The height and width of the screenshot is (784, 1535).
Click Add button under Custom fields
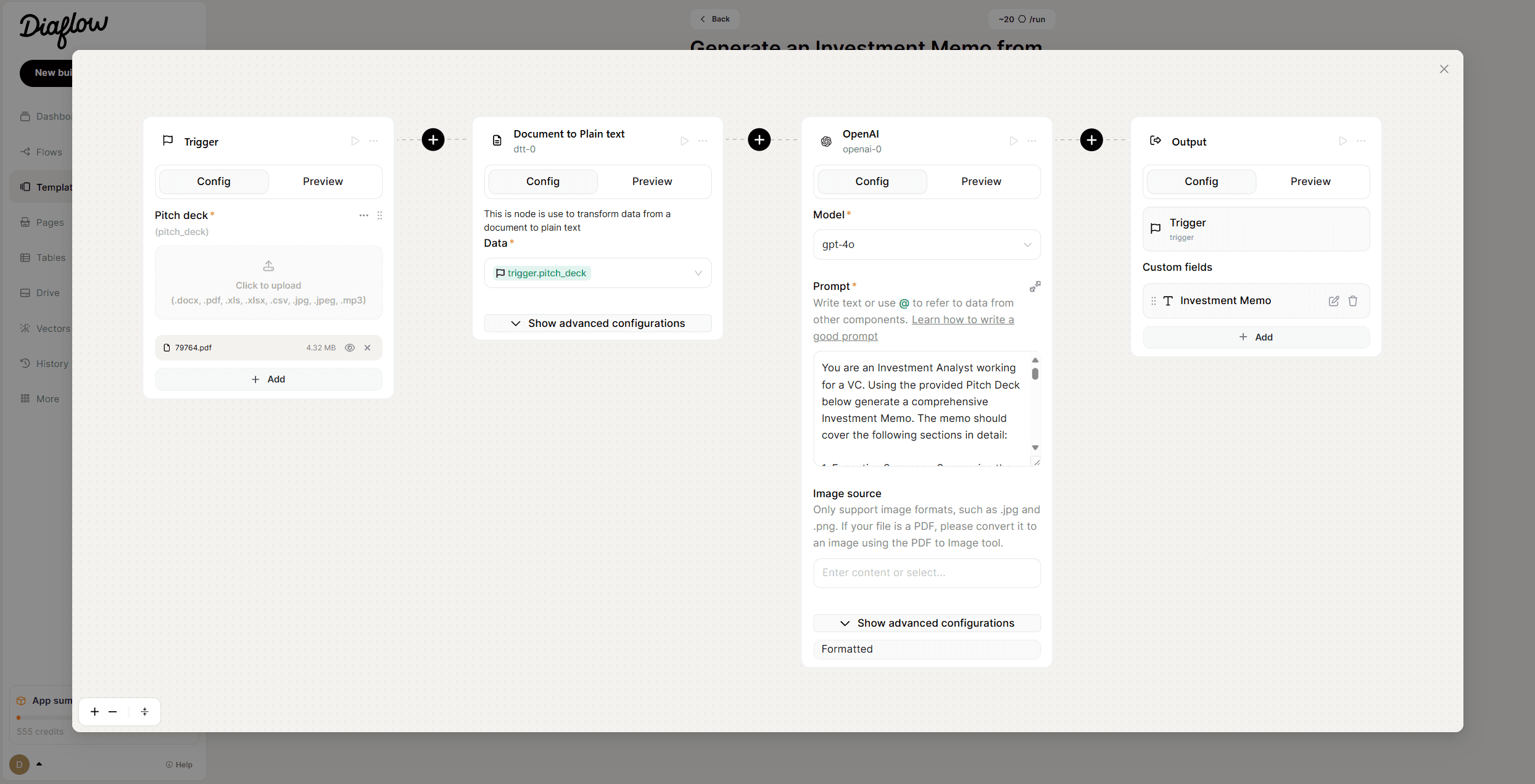(x=1256, y=337)
